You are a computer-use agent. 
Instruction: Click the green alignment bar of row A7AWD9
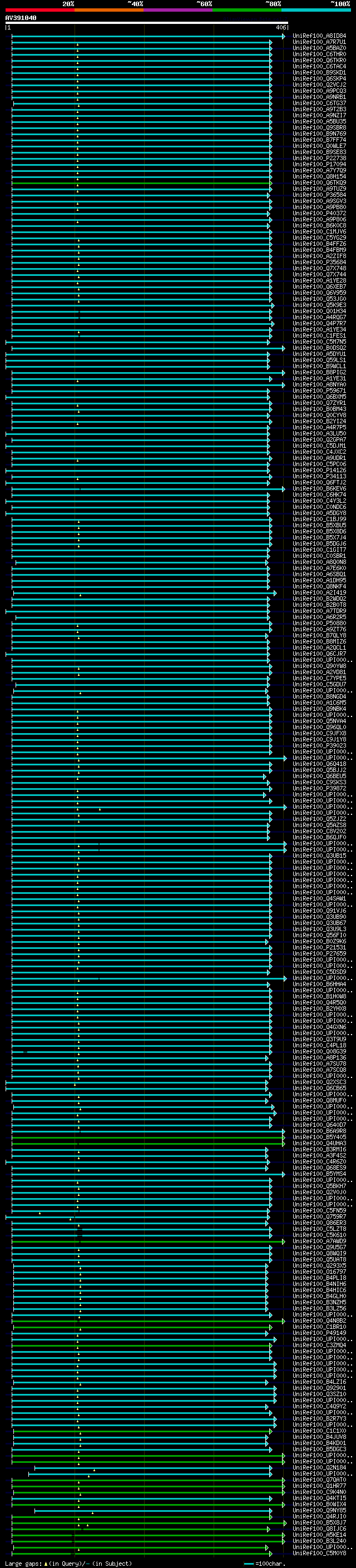[x=148, y=1241]
